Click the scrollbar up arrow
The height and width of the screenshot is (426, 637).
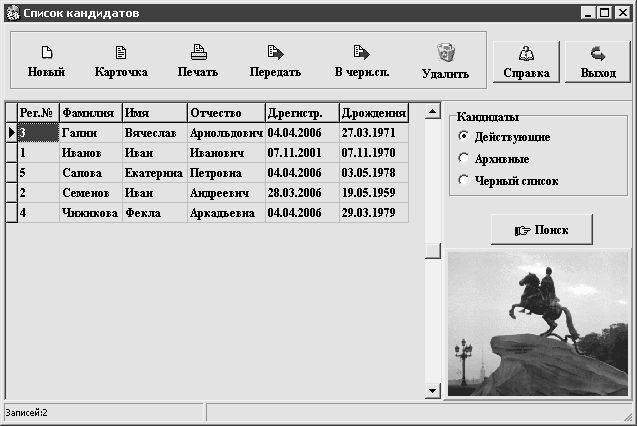pos(433,111)
